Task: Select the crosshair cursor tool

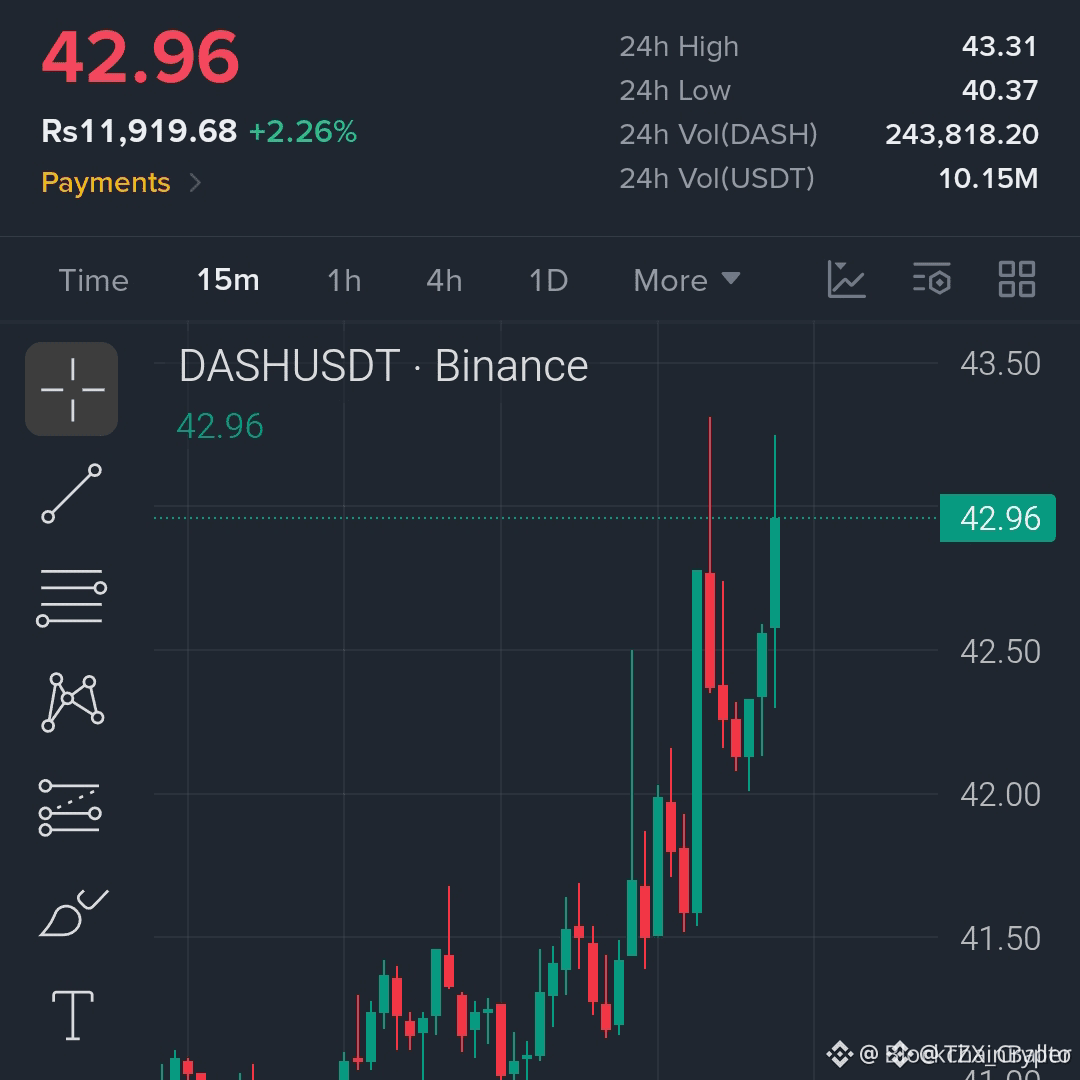Action: pos(72,389)
